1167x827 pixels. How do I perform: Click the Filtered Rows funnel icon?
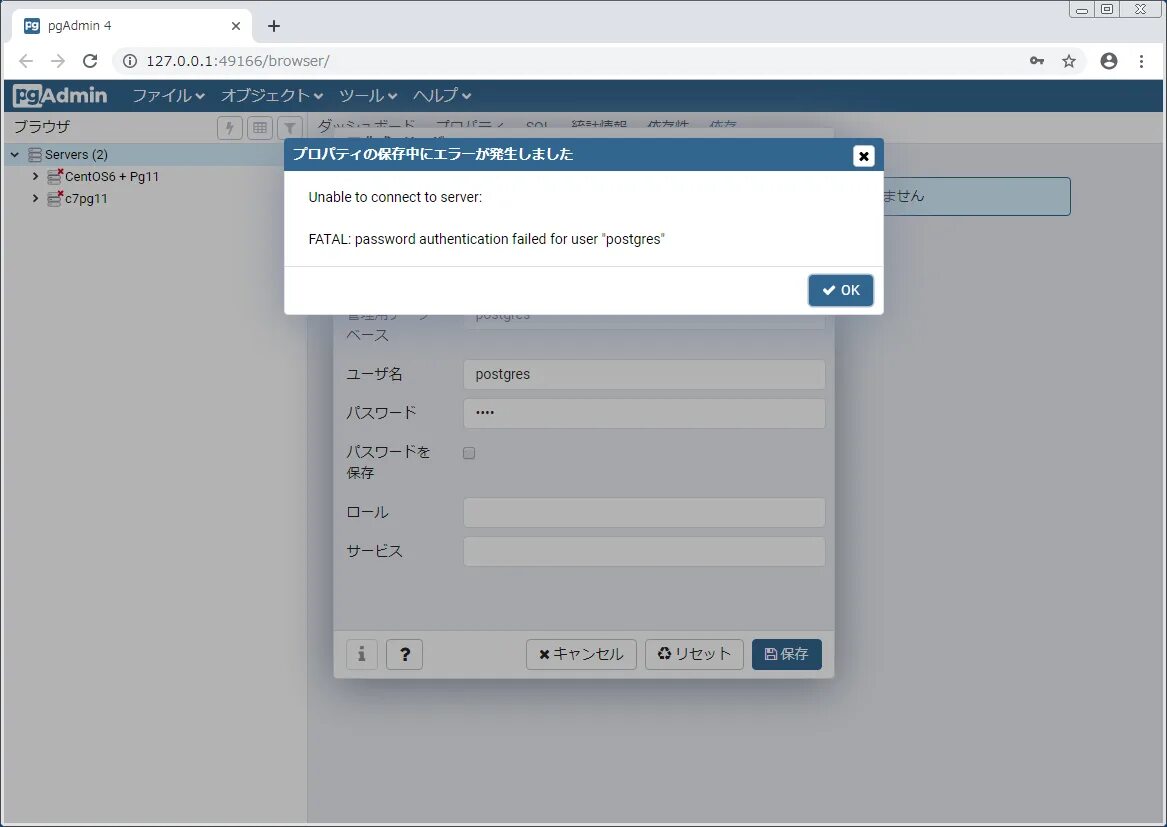click(290, 128)
